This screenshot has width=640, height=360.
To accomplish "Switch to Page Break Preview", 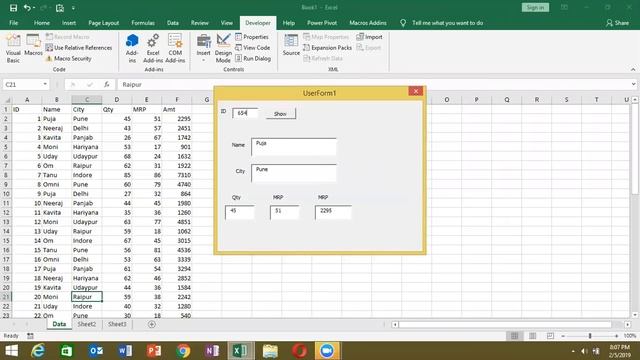I will point(550,336).
